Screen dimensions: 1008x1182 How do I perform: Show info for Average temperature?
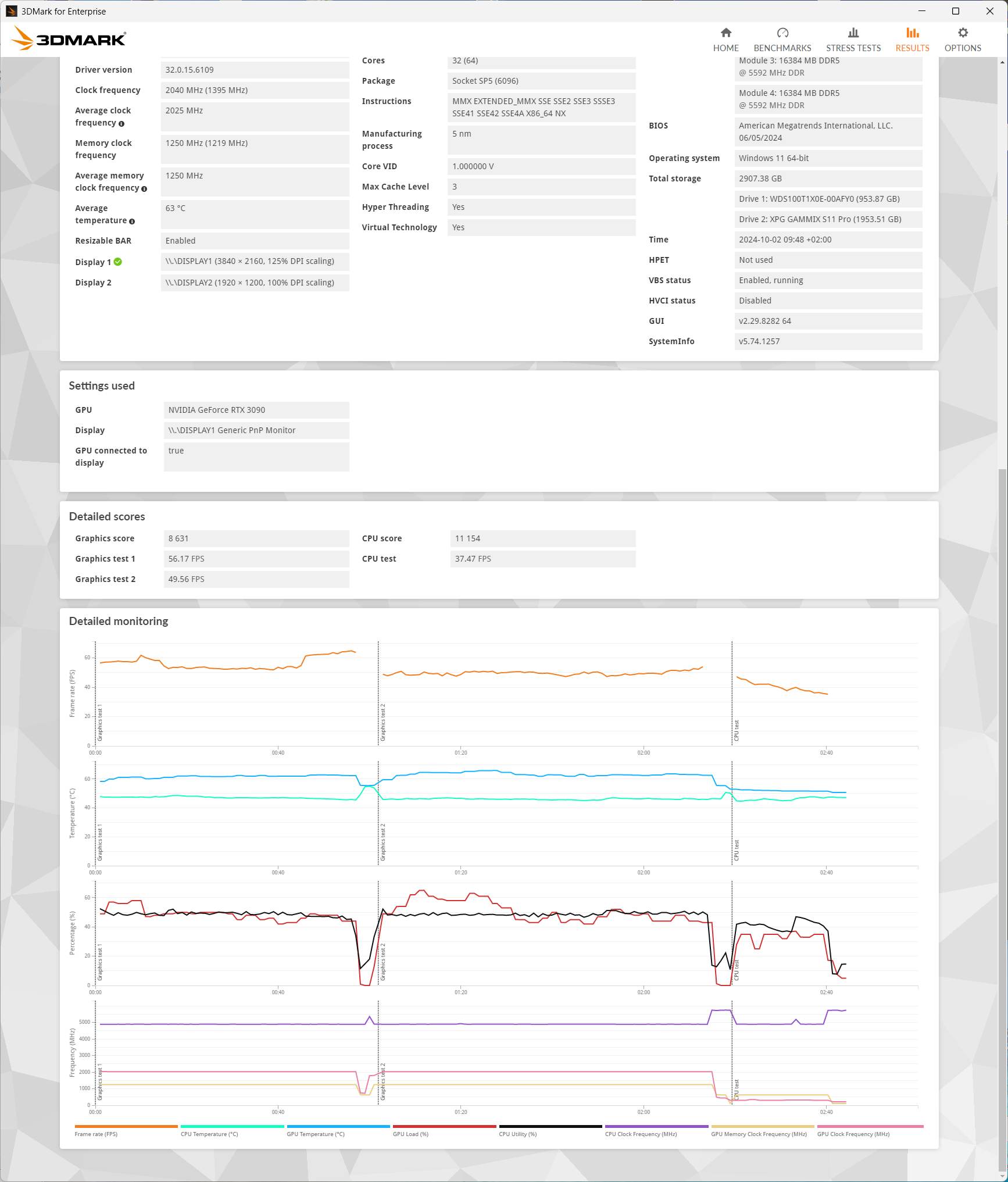[132, 222]
